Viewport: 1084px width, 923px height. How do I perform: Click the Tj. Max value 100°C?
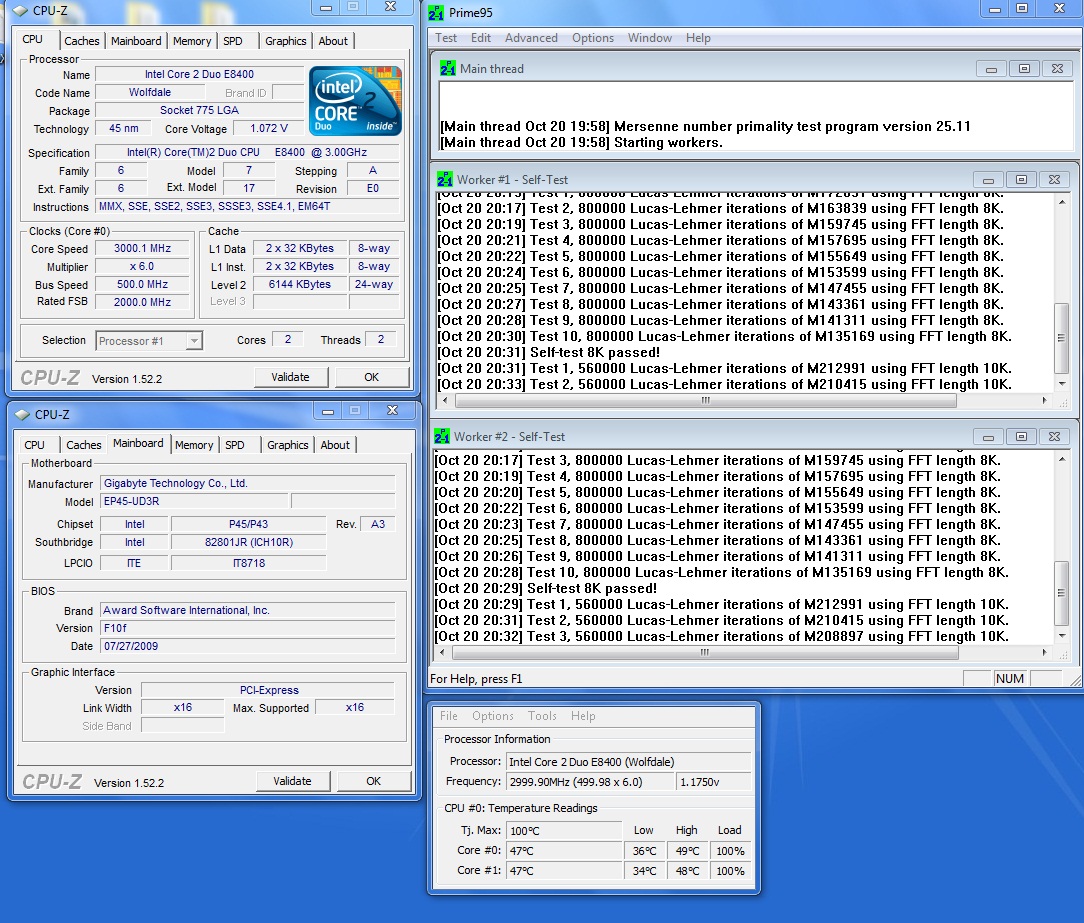tap(563, 830)
